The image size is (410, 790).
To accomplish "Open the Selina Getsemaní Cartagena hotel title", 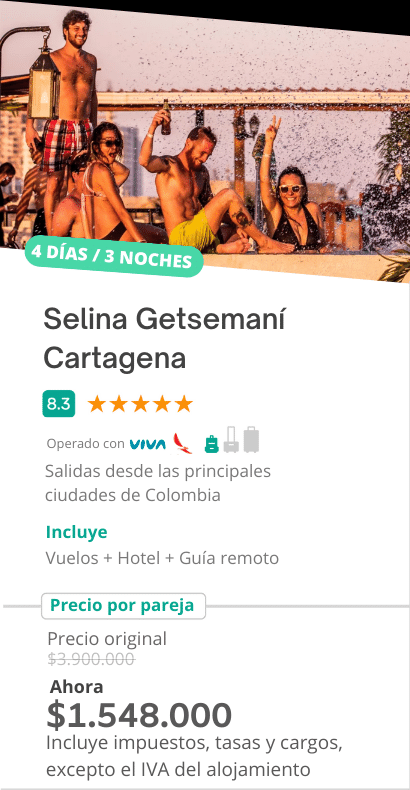I will 164,339.
